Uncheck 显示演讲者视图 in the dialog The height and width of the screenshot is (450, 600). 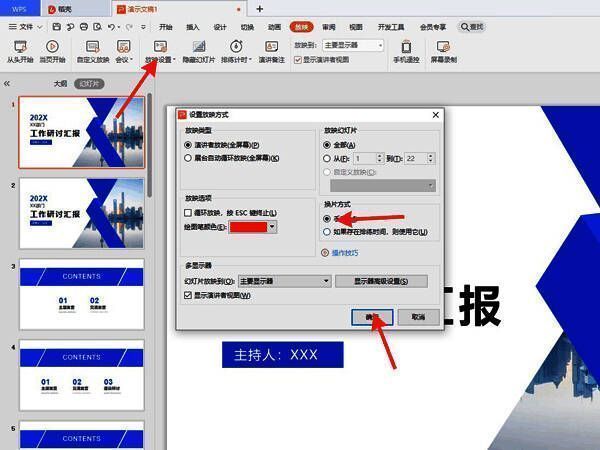pos(188,295)
